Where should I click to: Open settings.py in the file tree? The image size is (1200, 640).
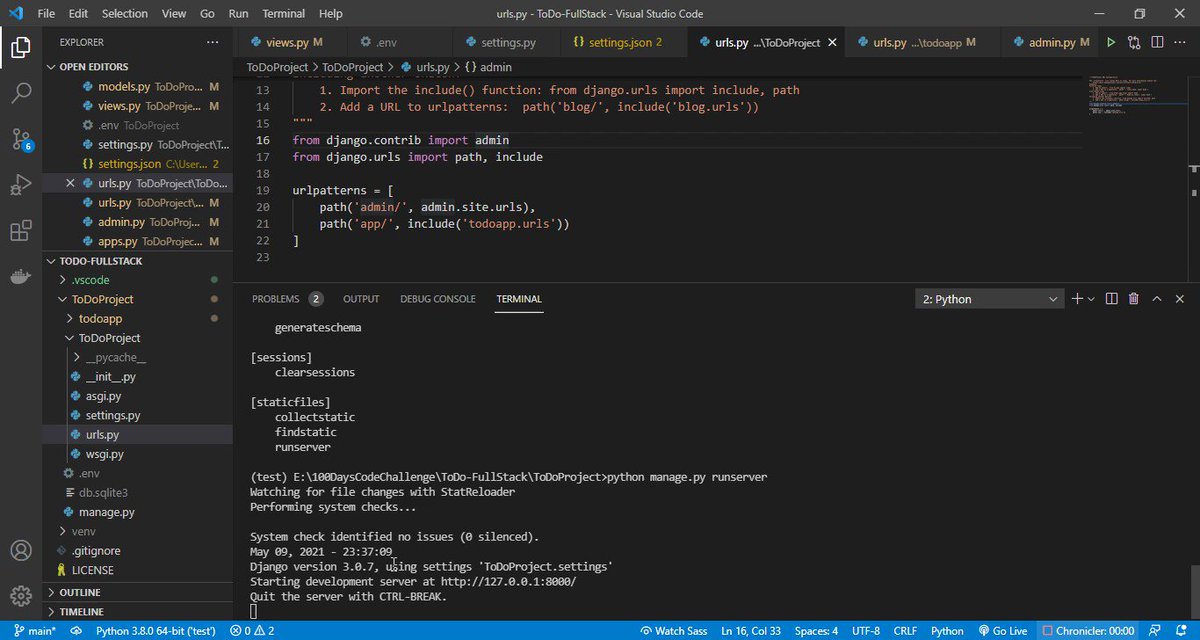point(137,415)
